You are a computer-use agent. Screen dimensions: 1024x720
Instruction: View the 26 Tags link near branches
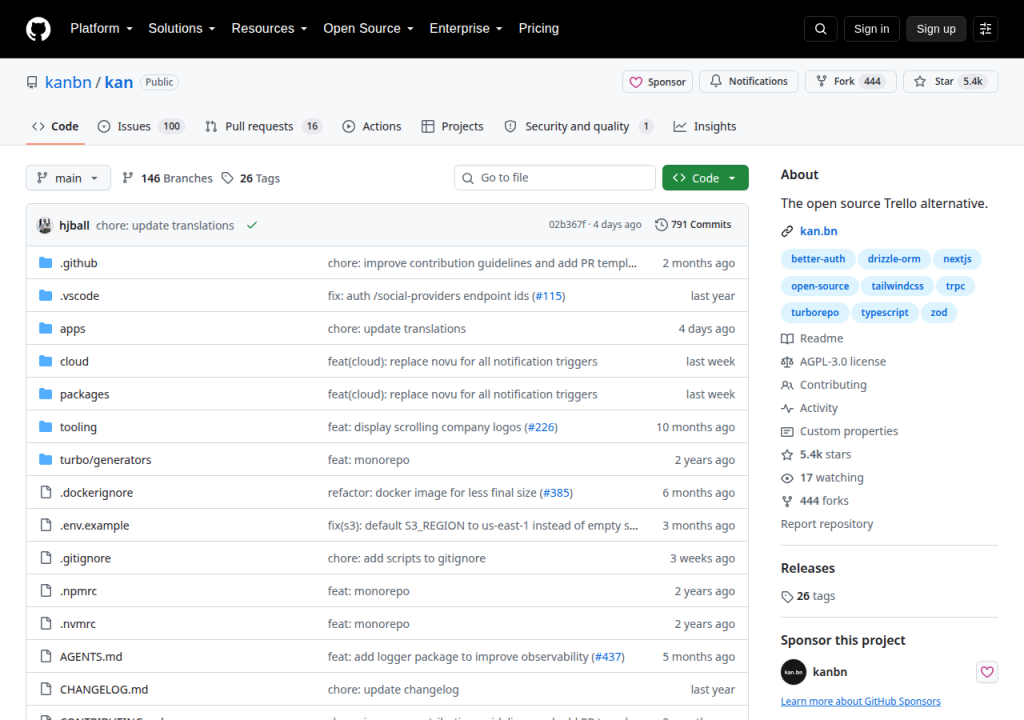point(251,178)
